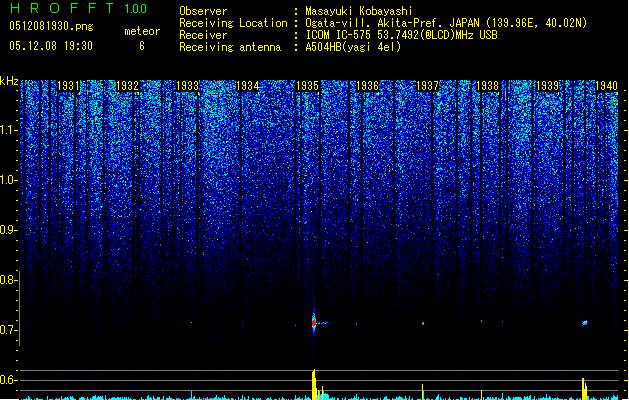Click the 1933 time marker

click(188, 86)
